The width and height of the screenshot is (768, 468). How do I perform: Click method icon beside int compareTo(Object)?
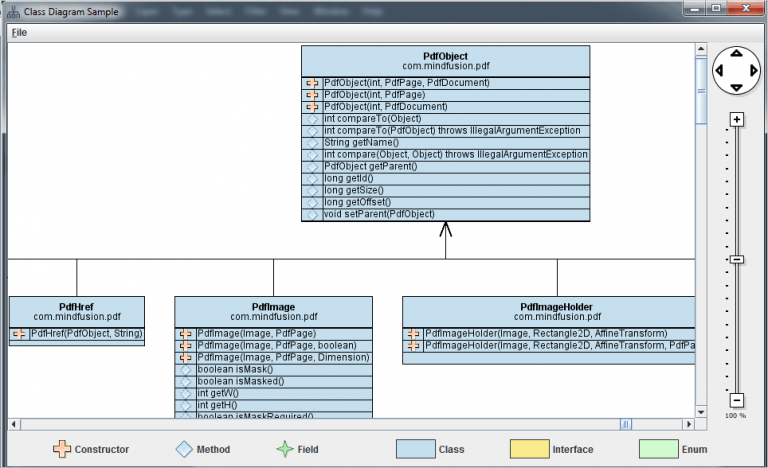coord(312,119)
